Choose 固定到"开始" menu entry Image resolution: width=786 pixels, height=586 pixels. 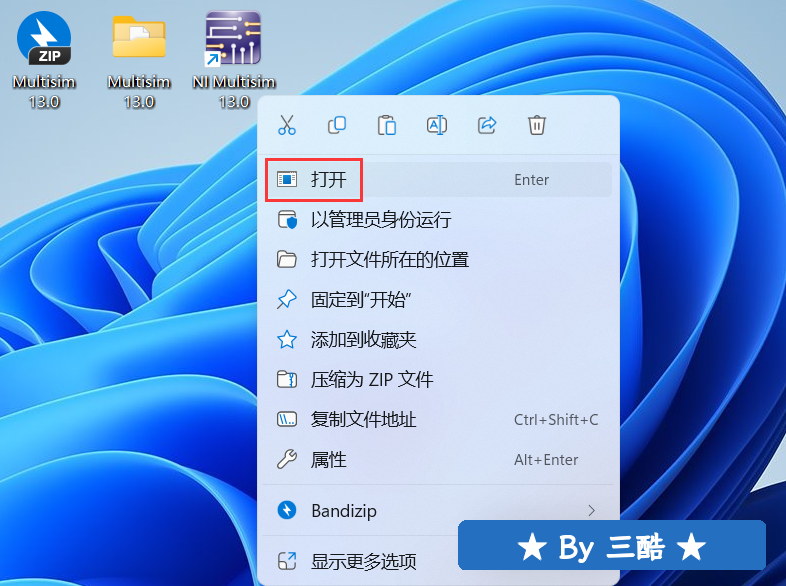pyautogui.click(x=438, y=300)
